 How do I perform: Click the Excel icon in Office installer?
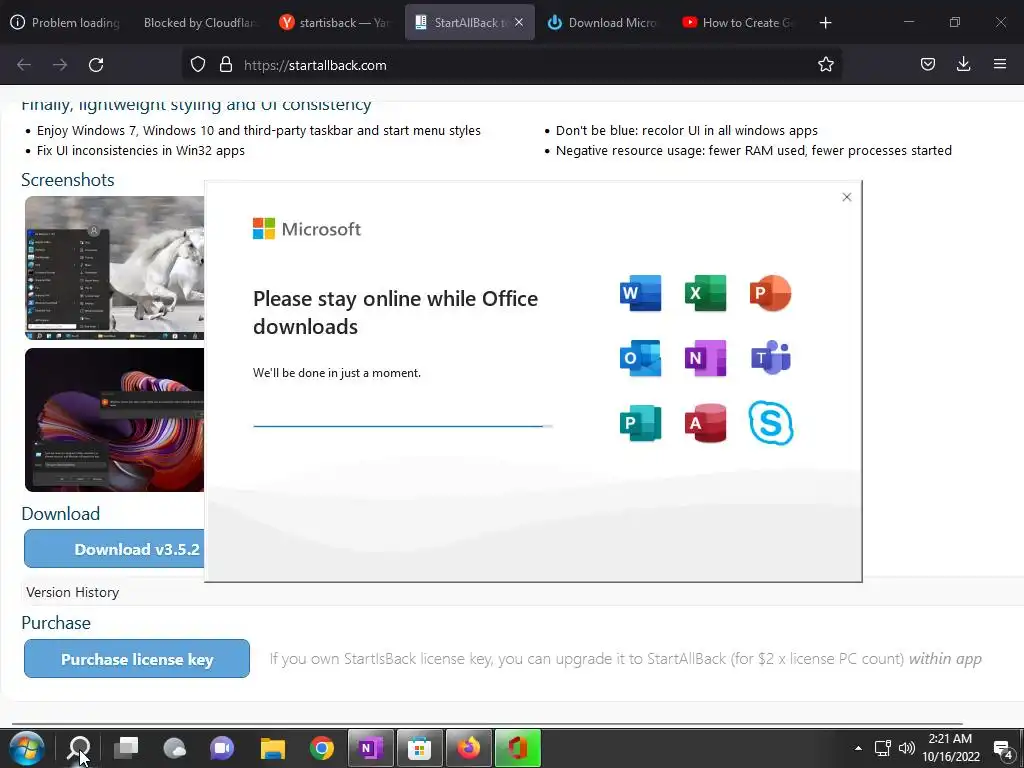705,293
